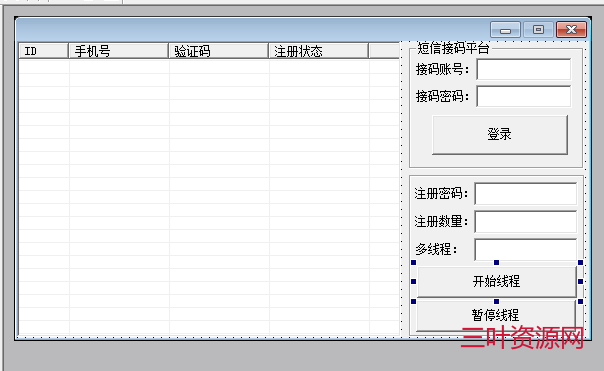Click the ID column header

44,51
